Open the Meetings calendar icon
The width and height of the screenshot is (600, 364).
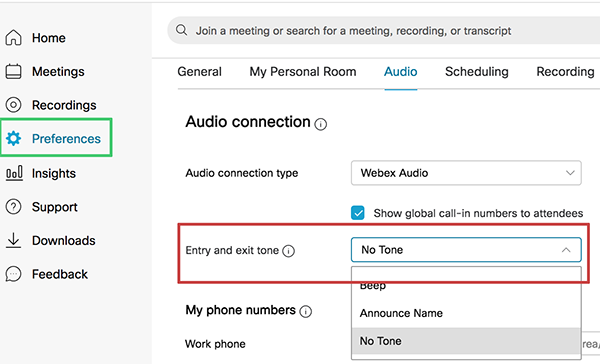pos(13,71)
